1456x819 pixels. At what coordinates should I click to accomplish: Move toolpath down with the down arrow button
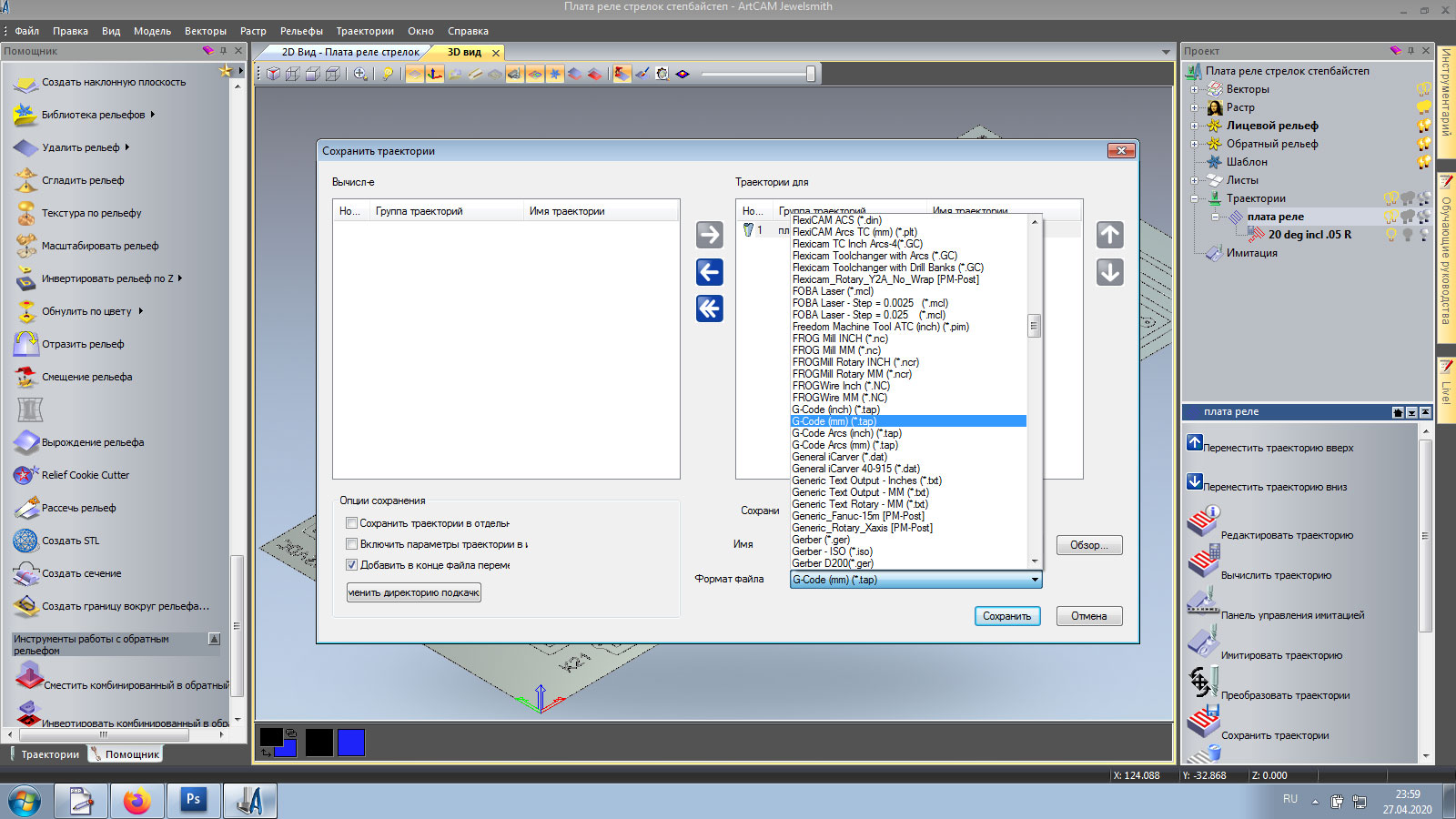point(1109,272)
